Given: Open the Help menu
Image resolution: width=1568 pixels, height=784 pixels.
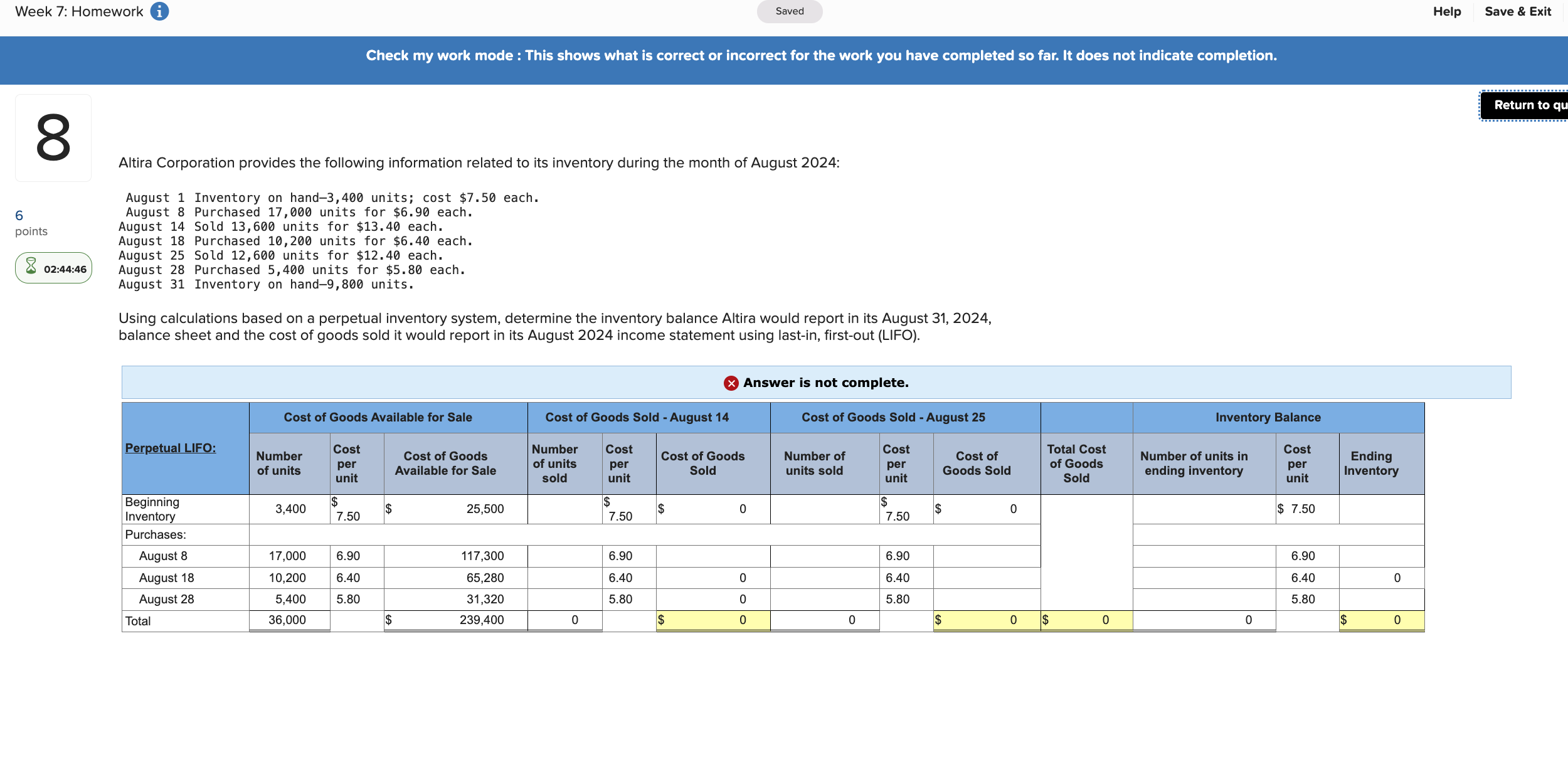Looking at the screenshot, I should (x=1446, y=11).
